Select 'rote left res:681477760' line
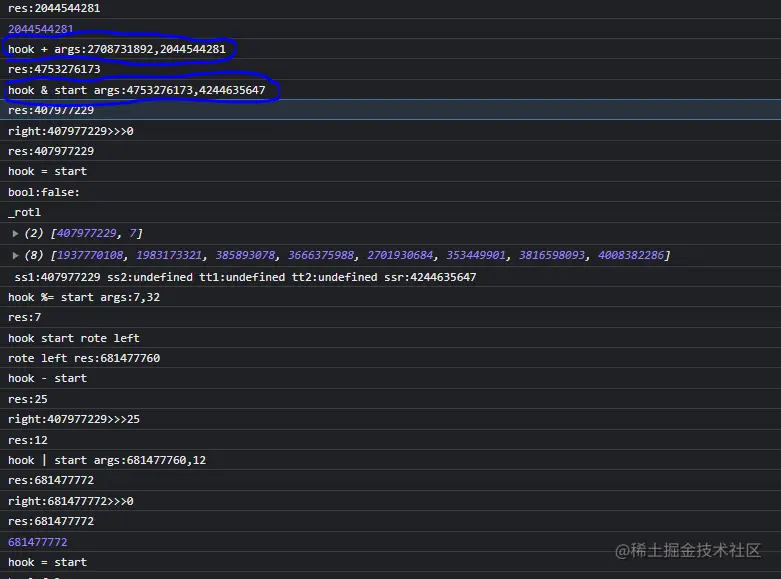The image size is (781, 579). pos(84,358)
